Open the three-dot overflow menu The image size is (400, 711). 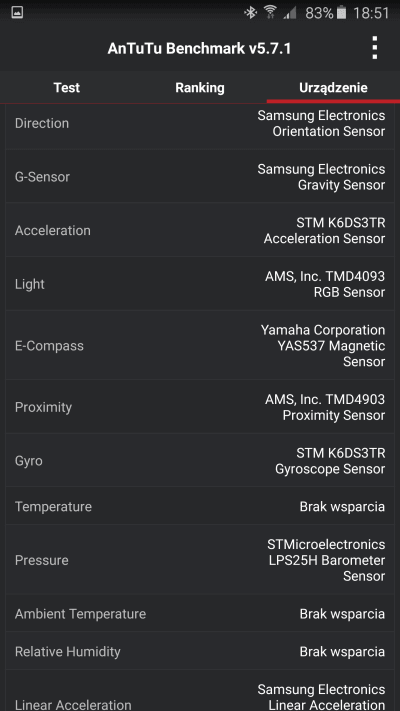374,48
